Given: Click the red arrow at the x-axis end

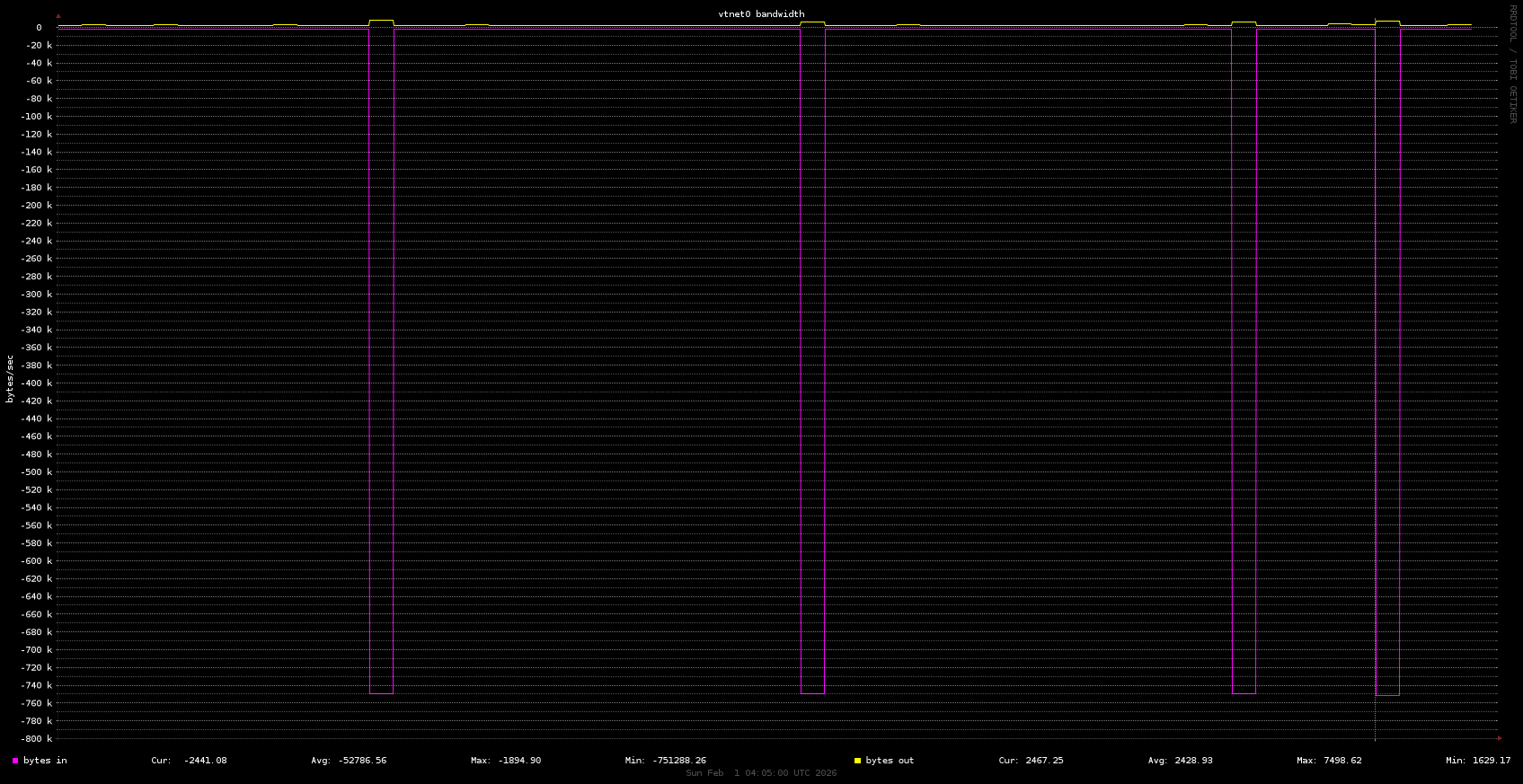Looking at the screenshot, I should click(1499, 738).
